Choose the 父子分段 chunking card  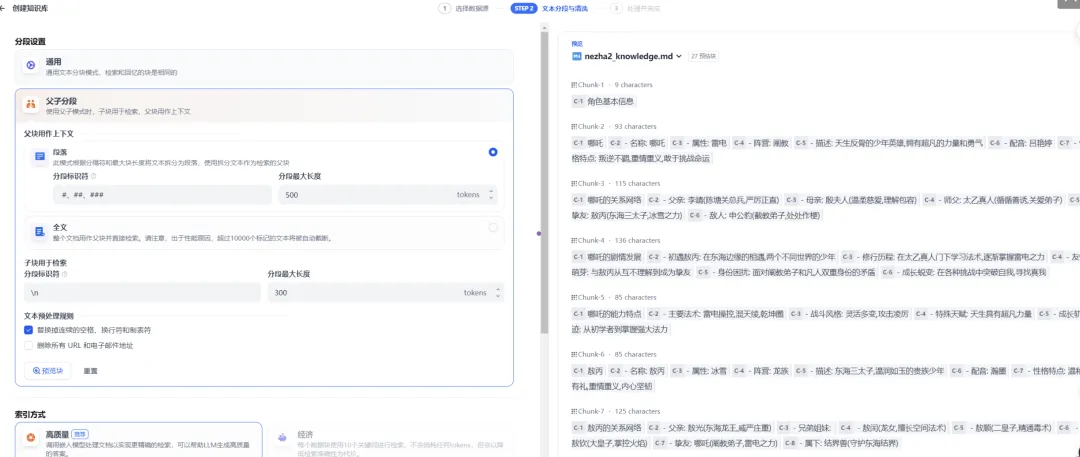point(264,105)
